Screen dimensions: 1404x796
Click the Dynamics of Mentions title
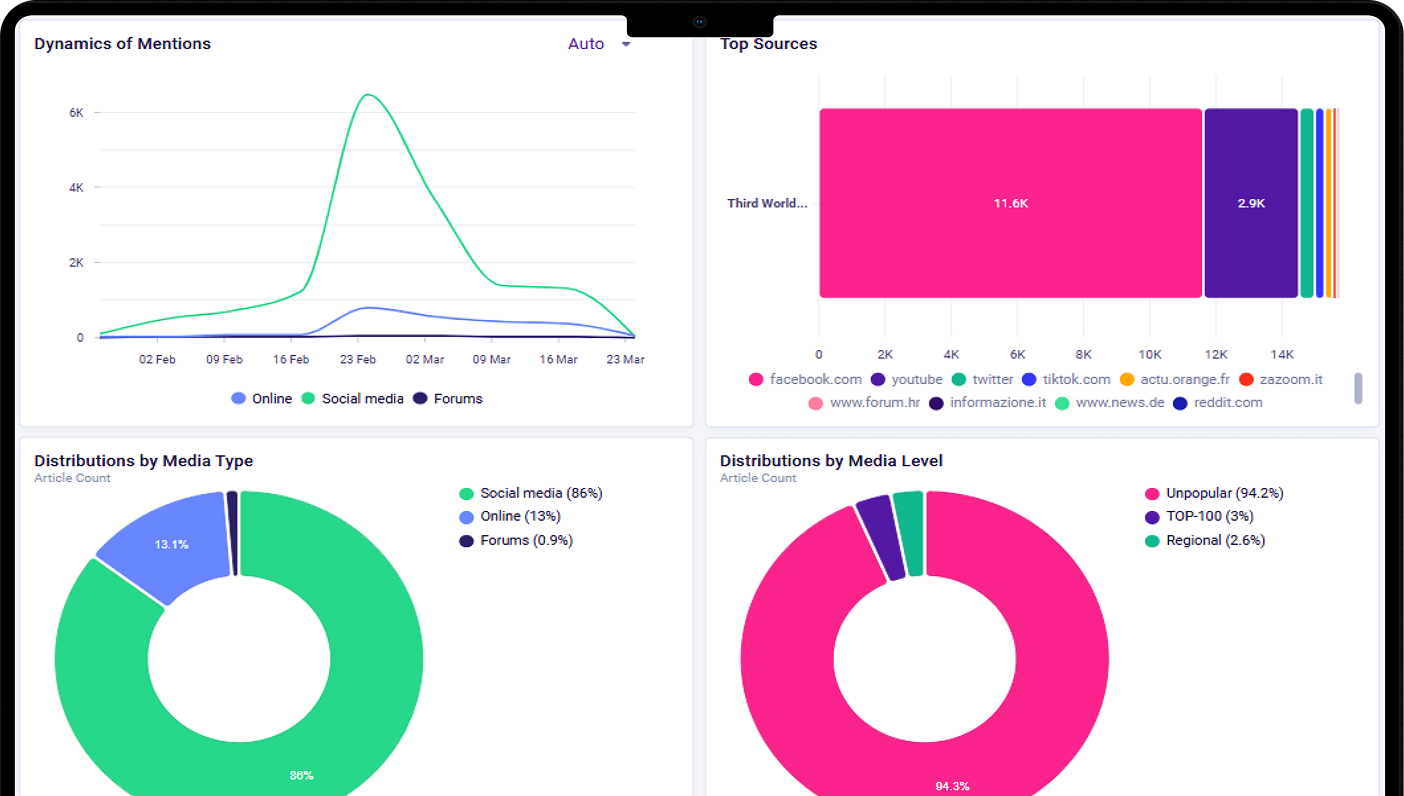122,44
